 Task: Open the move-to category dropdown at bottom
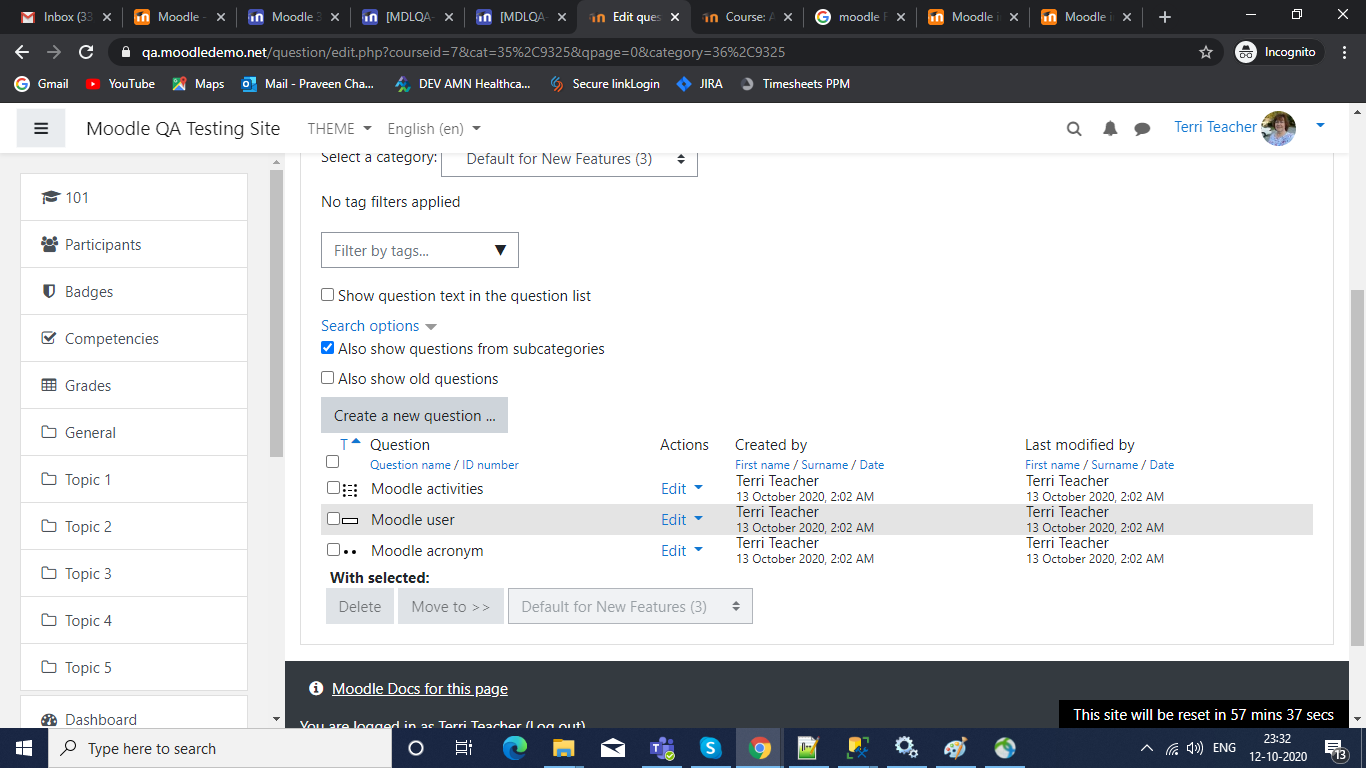(630, 606)
